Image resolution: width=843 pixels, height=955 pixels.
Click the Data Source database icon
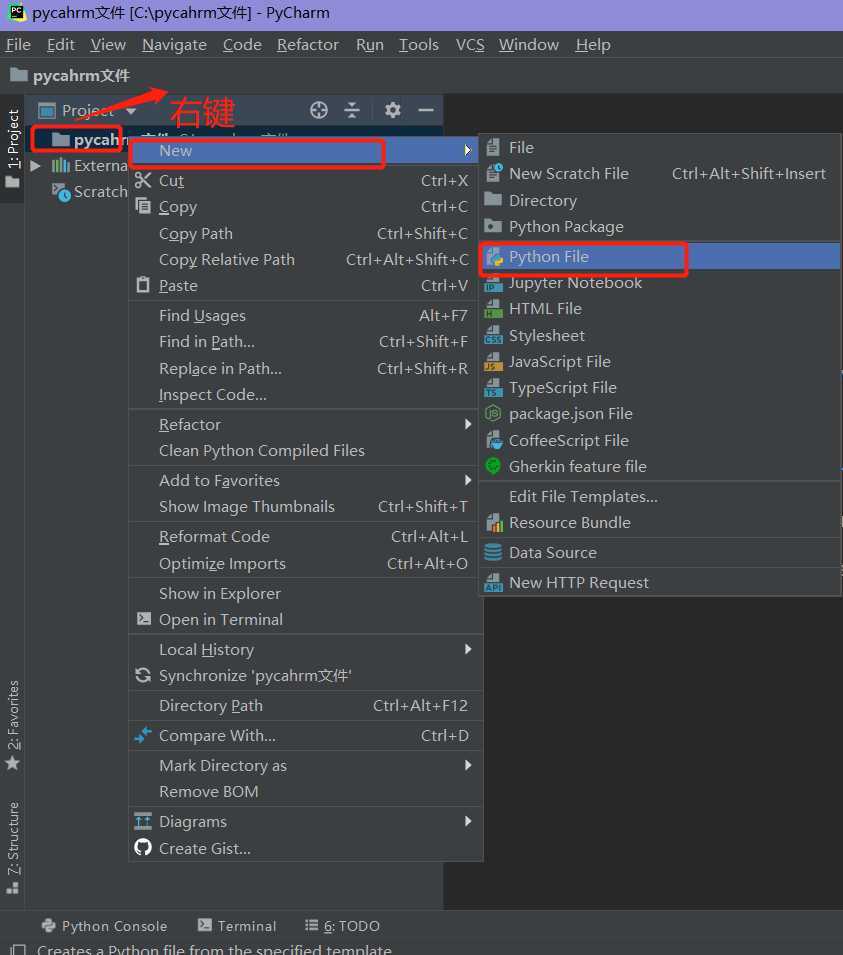pos(493,552)
